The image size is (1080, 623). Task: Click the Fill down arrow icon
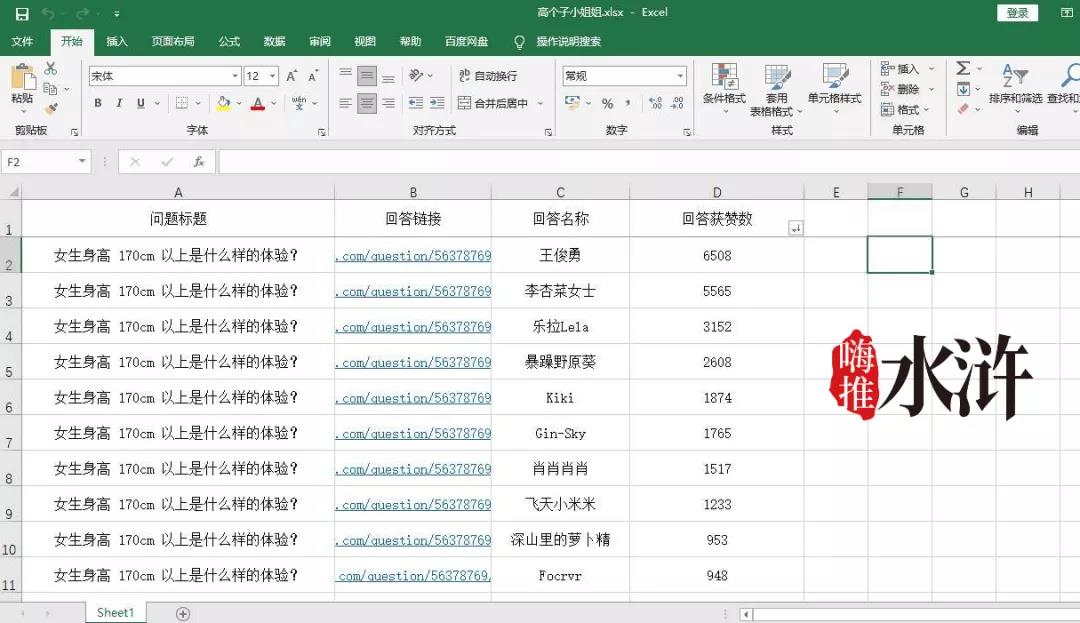(x=964, y=89)
